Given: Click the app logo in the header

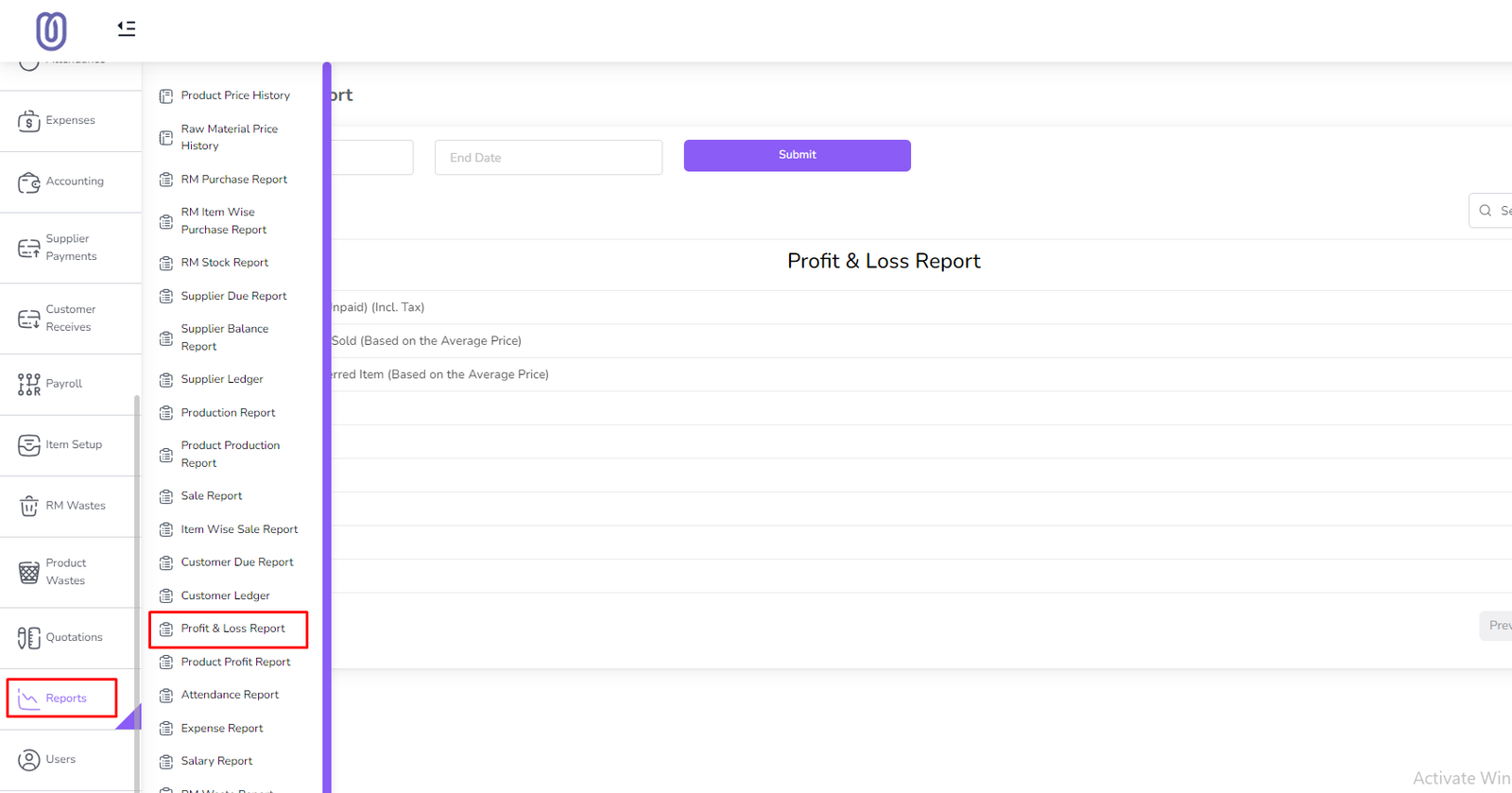Looking at the screenshot, I should [51, 31].
